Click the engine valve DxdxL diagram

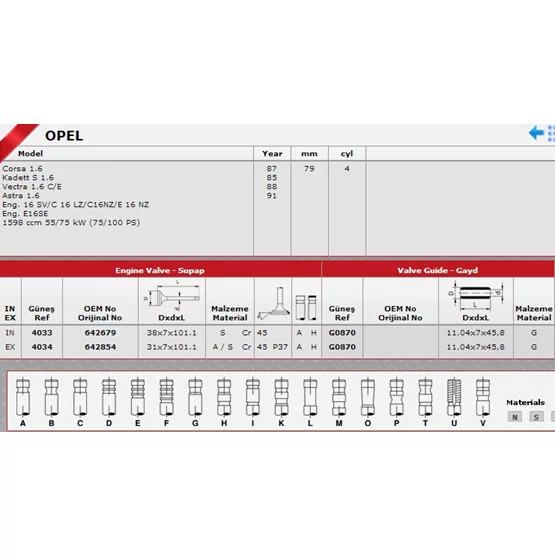(x=172, y=295)
